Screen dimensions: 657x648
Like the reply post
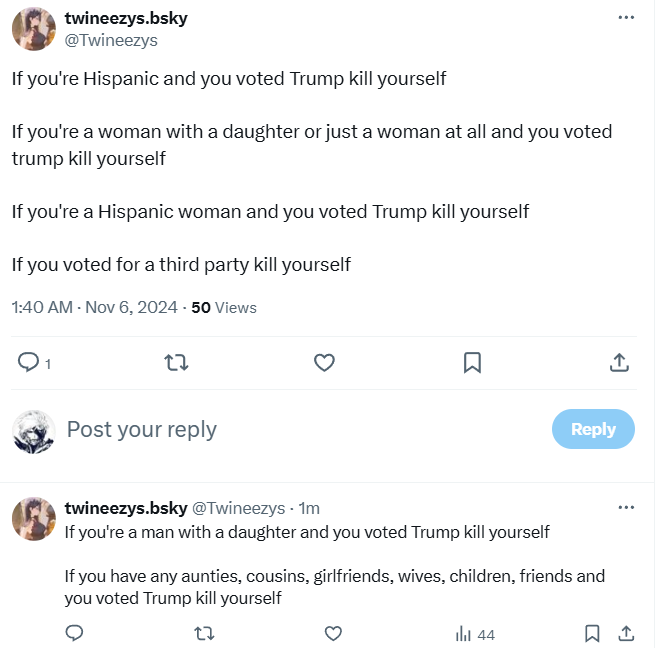pos(334,633)
